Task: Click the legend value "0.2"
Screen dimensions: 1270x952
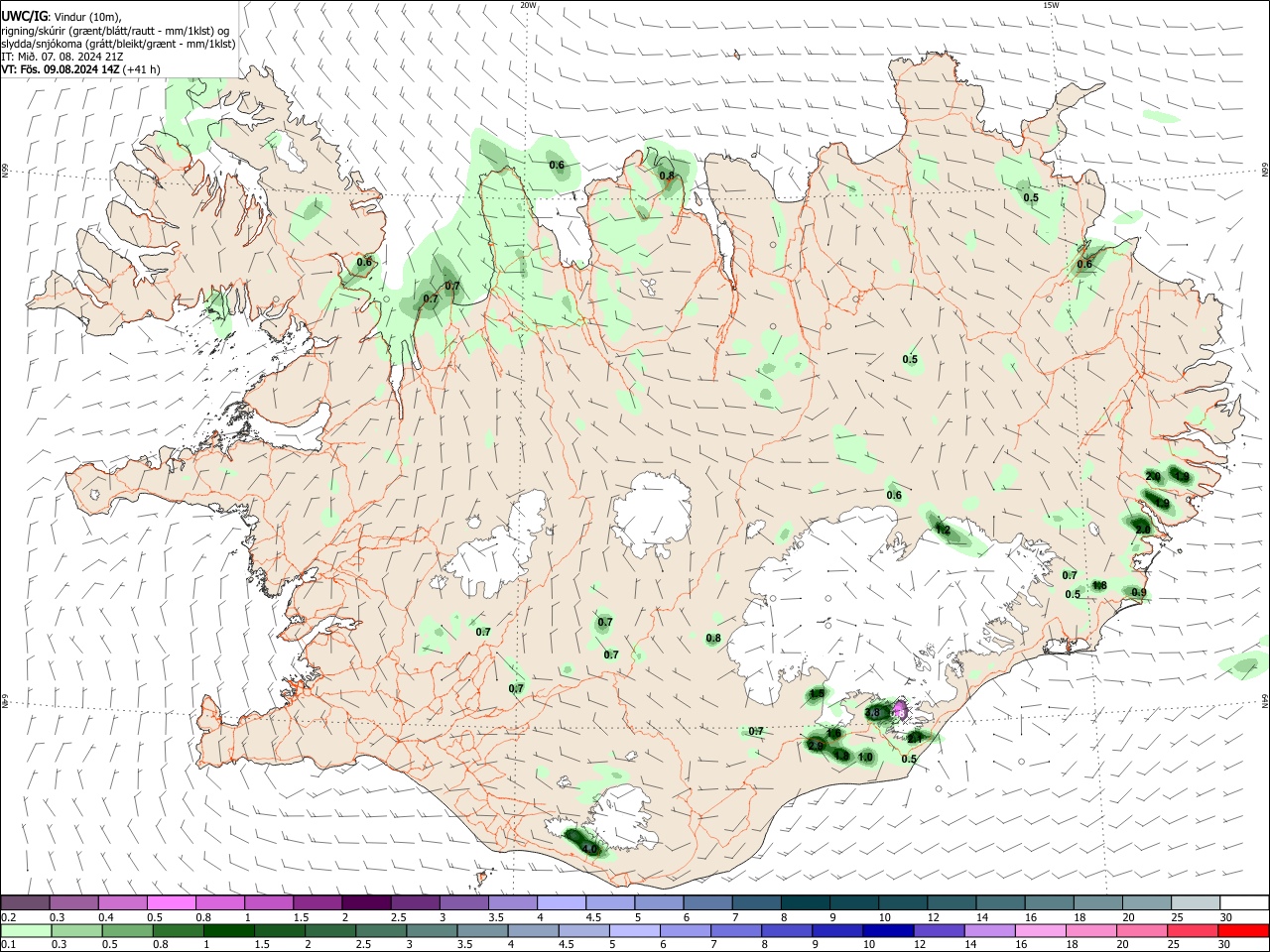Action: click(x=9, y=917)
